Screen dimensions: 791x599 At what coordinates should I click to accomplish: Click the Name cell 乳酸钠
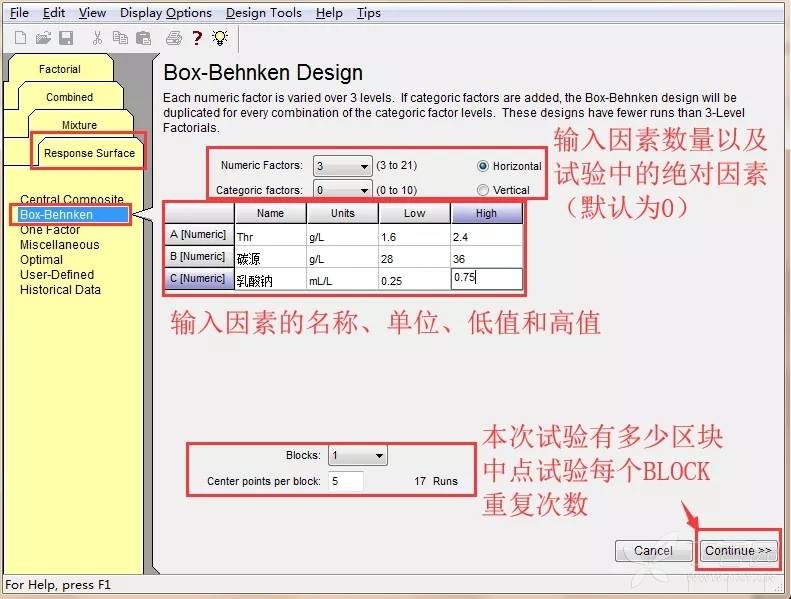270,280
